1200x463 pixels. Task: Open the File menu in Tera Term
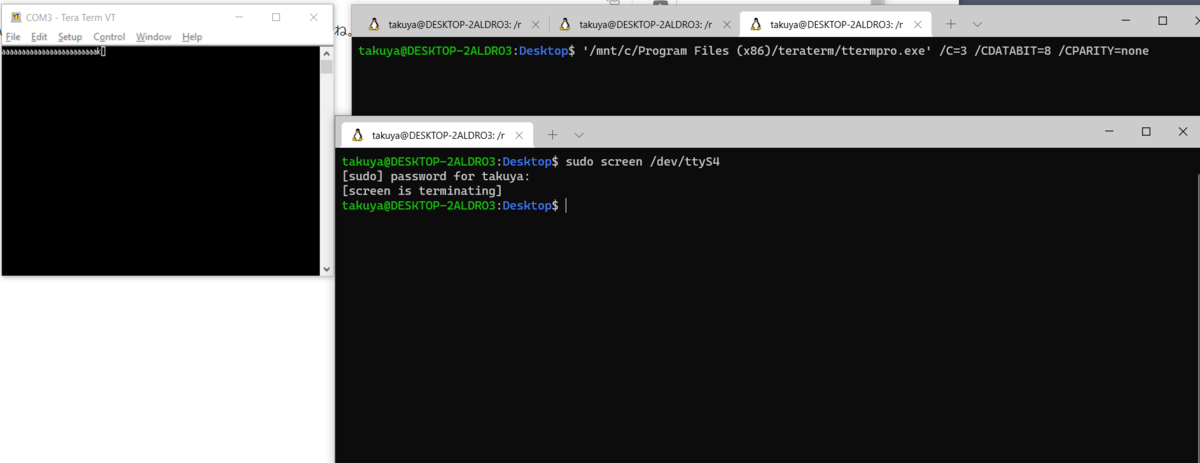click(x=13, y=37)
